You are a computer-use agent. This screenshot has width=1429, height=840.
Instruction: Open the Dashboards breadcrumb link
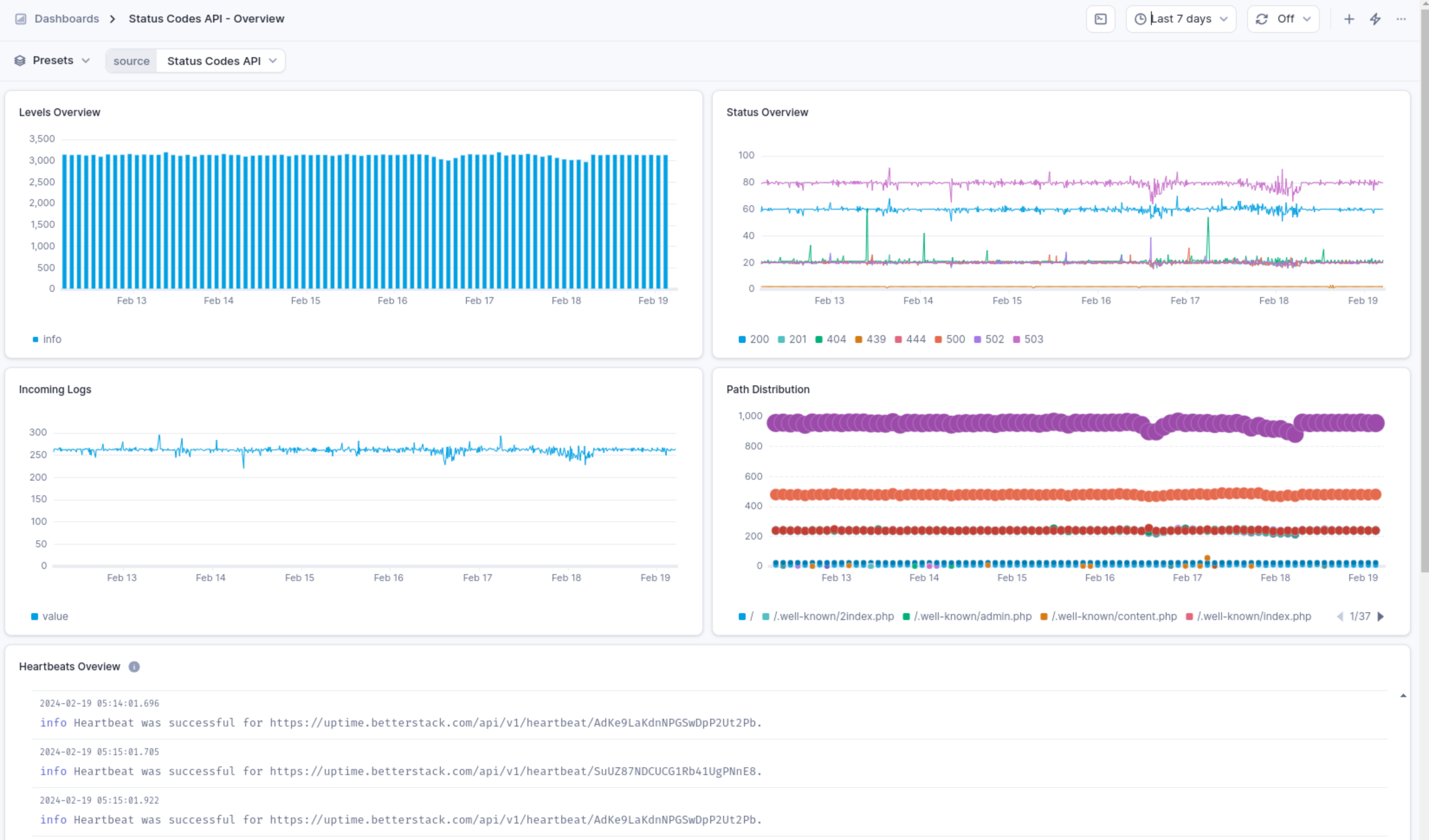pyautogui.click(x=66, y=19)
